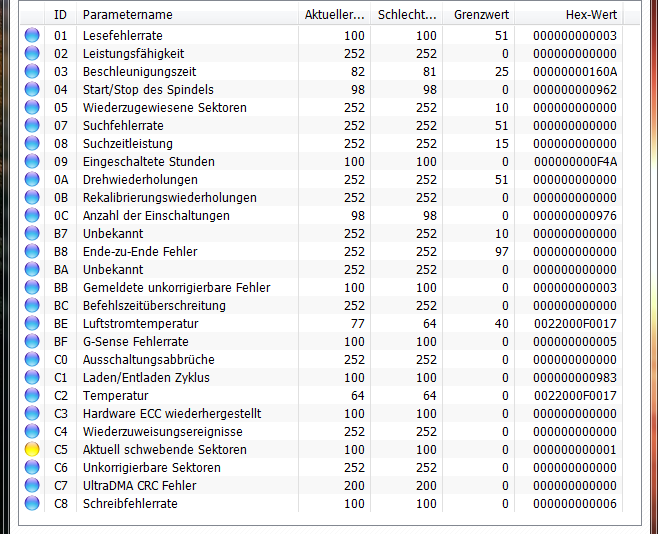
Task: Select the Gemeldete unkorrigierbare Fehler row
Action: click(321, 287)
